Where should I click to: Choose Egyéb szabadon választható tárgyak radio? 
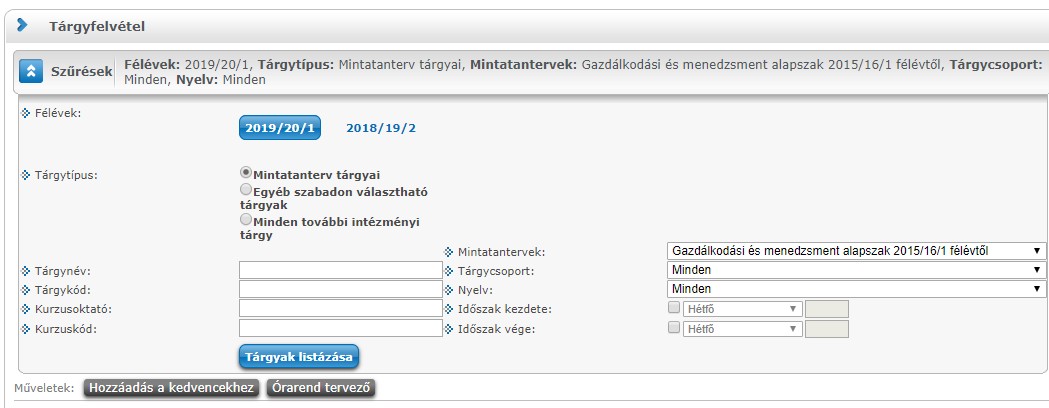[x=246, y=188]
